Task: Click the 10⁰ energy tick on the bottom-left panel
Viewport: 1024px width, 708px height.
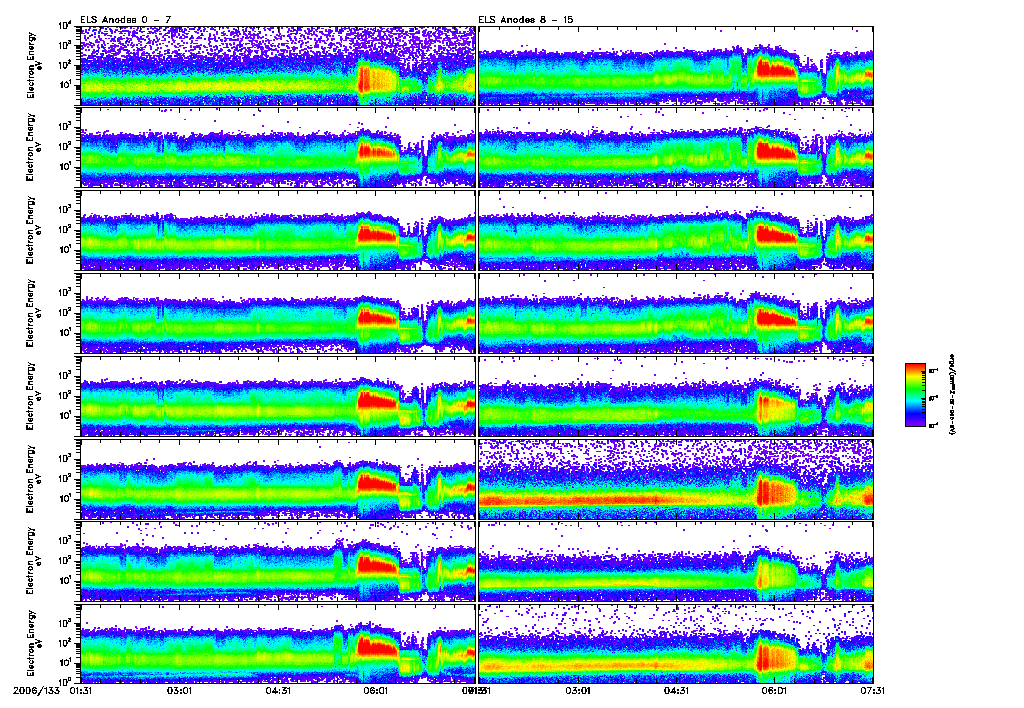Action: pos(65,681)
